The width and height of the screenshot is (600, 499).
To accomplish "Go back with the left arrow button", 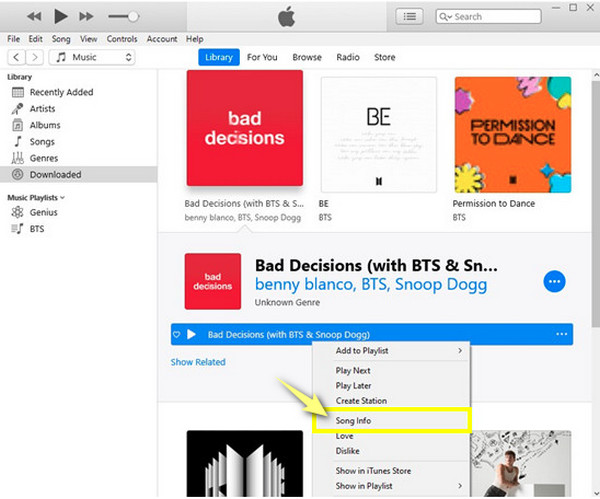I will (16, 57).
